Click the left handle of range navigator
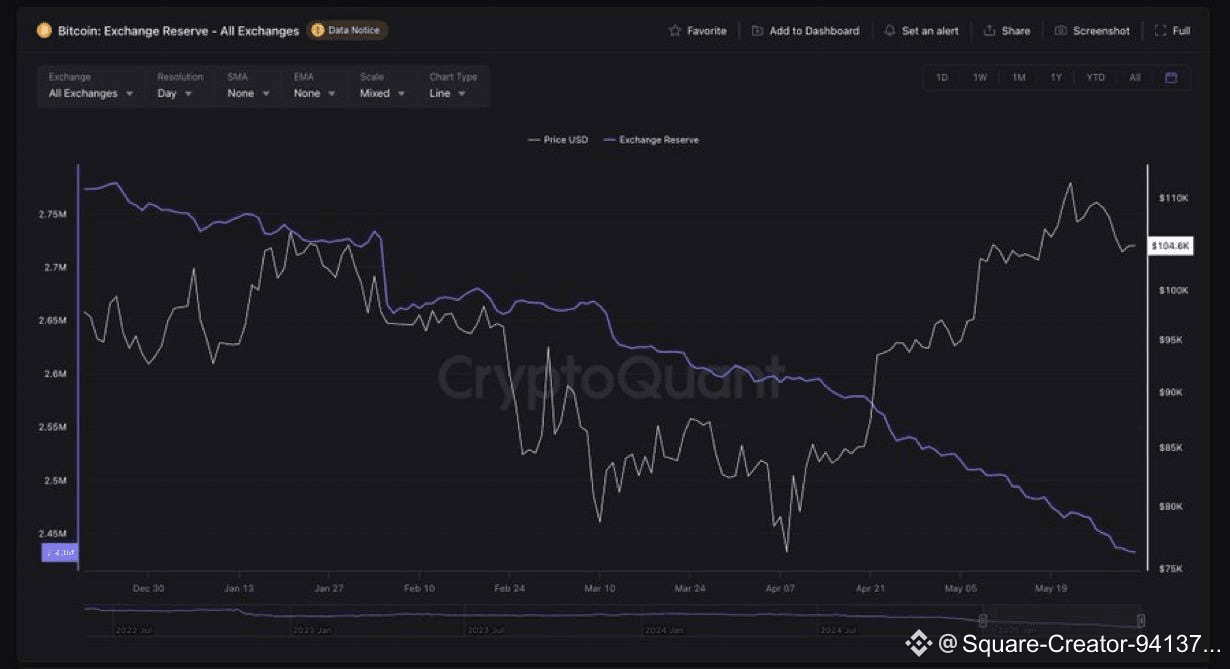This screenshot has width=1230, height=669. (x=983, y=620)
